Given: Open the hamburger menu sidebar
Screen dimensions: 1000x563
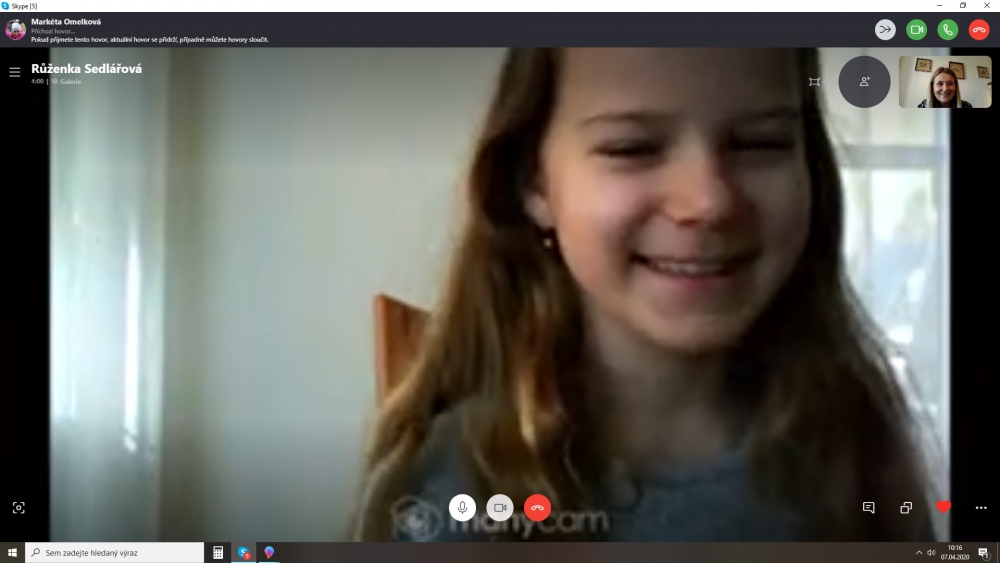Looking at the screenshot, I should point(15,72).
